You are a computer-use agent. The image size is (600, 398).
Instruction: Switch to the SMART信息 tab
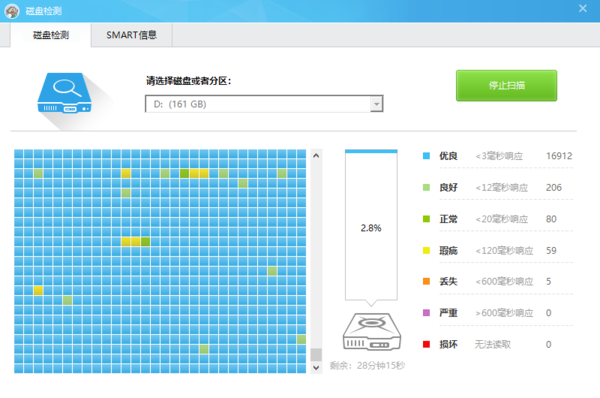coord(132,35)
